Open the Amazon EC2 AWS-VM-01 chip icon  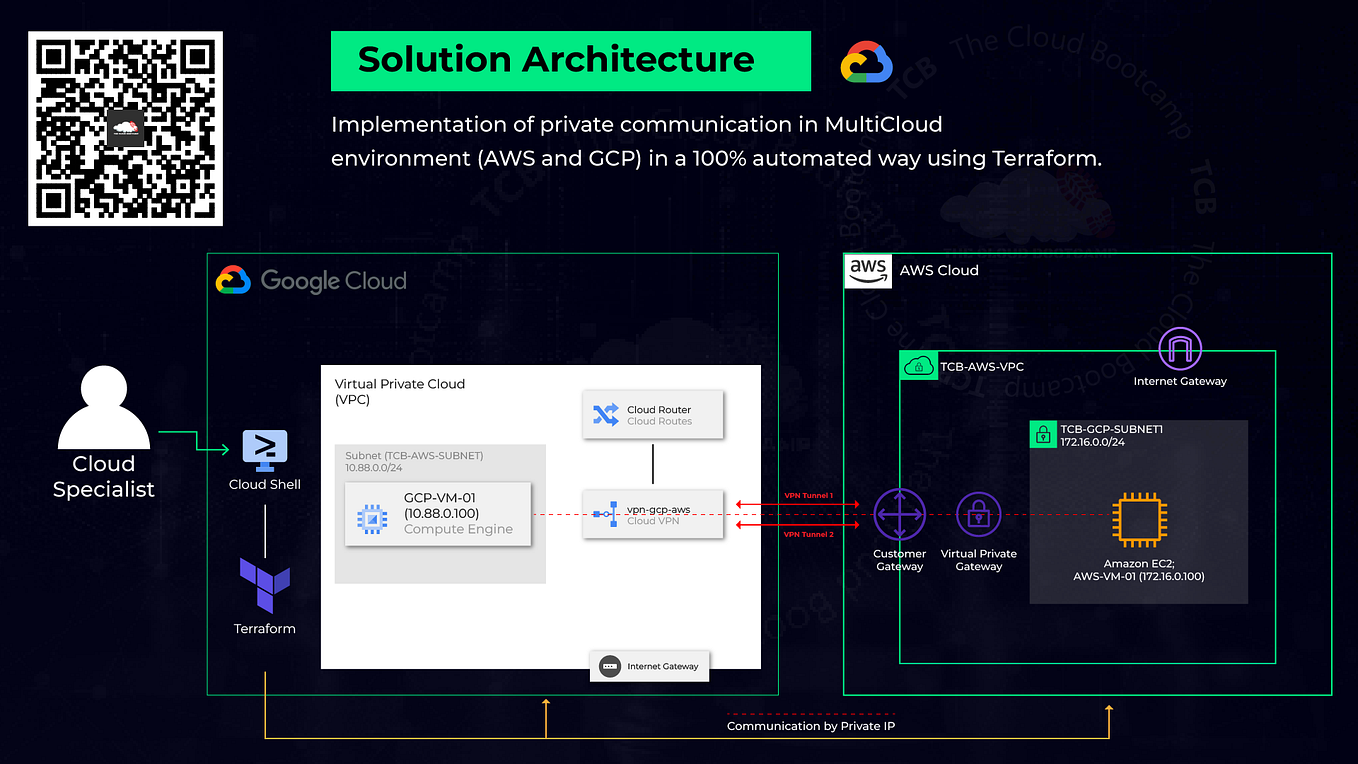[1139, 519]
